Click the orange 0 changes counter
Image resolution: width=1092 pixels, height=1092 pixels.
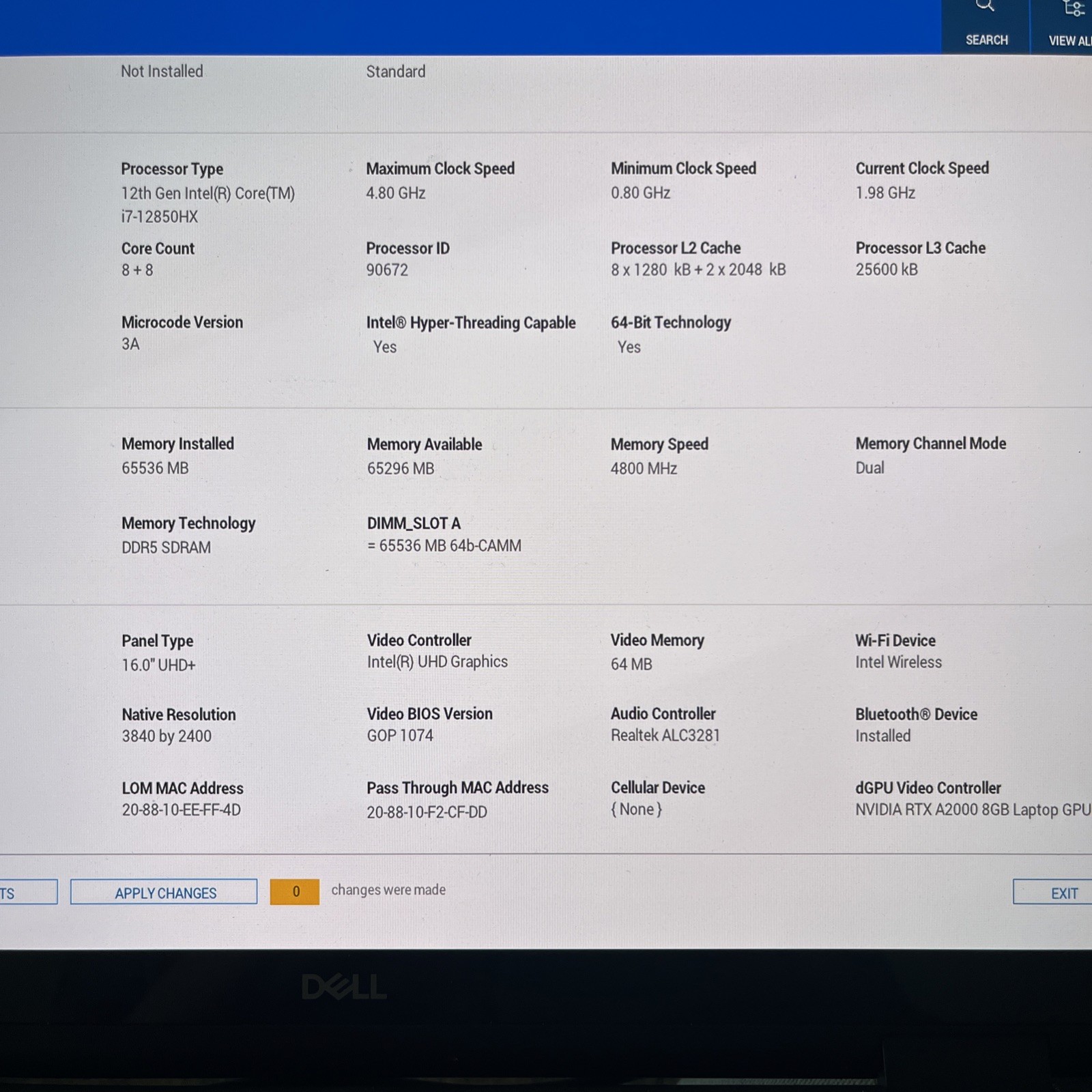pos(295,892)
